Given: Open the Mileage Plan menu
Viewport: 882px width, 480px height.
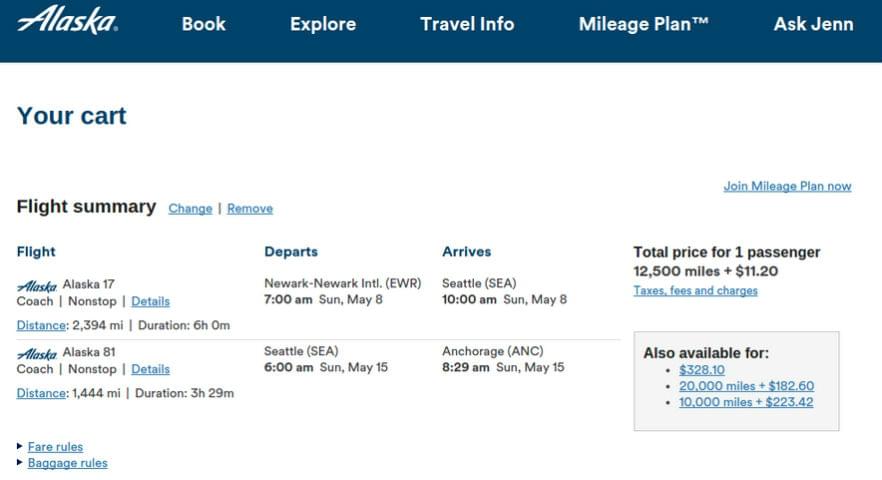Looking at the screenshot, I should click(644, 24).
